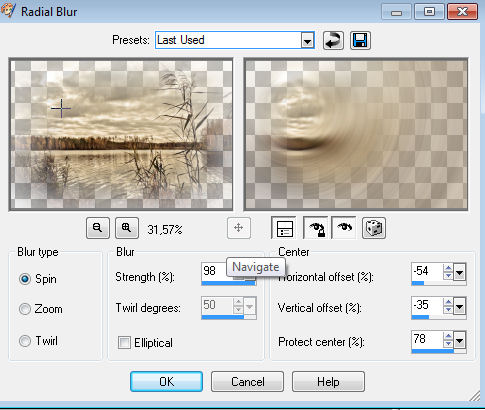The height and width of the screenshot is (410, 485).
Task: Randomize parameters with the dice icon
Action: (x=374, y=228)
